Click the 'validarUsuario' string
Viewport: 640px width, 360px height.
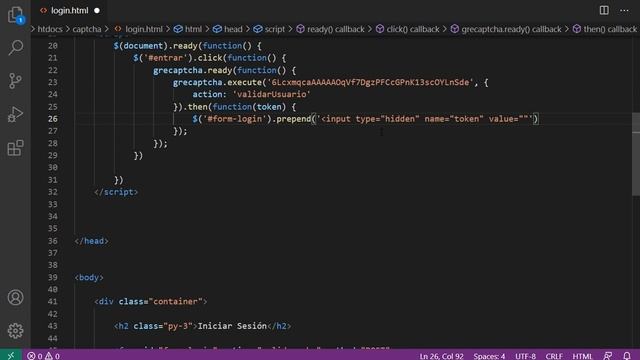[272, 94]
